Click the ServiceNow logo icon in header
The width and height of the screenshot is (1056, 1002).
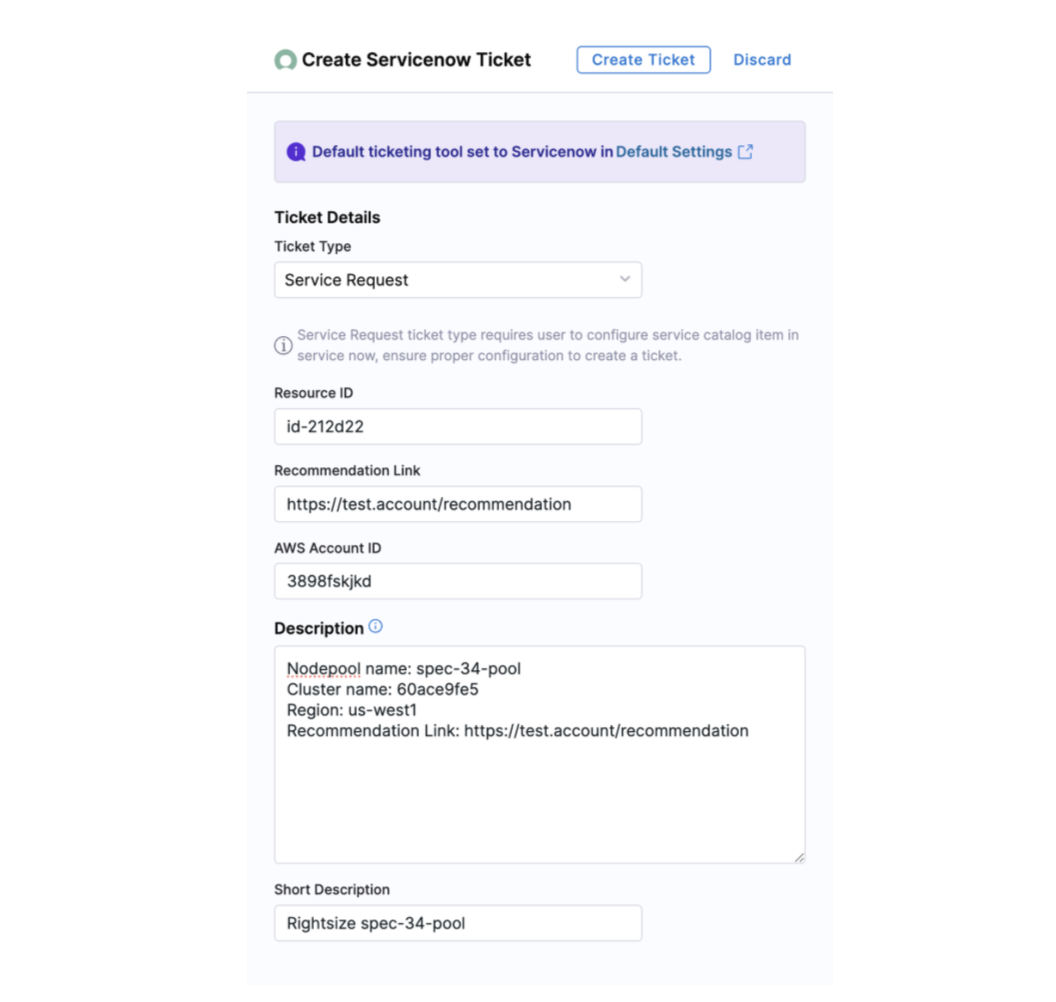(x=285, y=60)
